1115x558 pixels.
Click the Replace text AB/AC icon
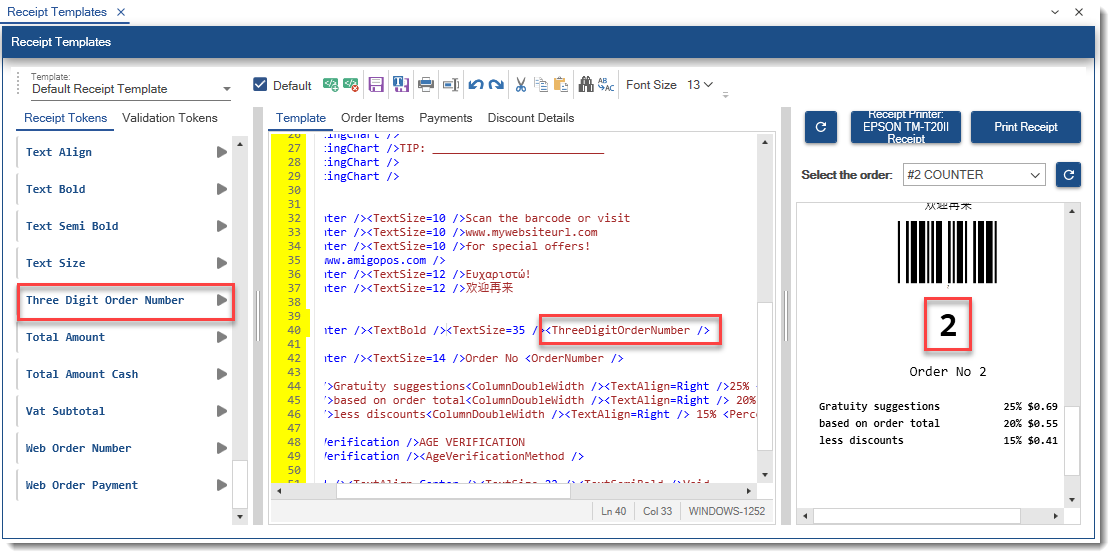(606, 85)
